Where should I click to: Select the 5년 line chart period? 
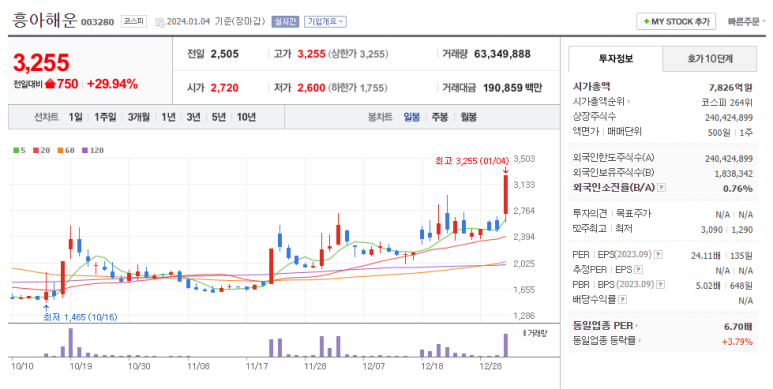click(x=218, y=117)
